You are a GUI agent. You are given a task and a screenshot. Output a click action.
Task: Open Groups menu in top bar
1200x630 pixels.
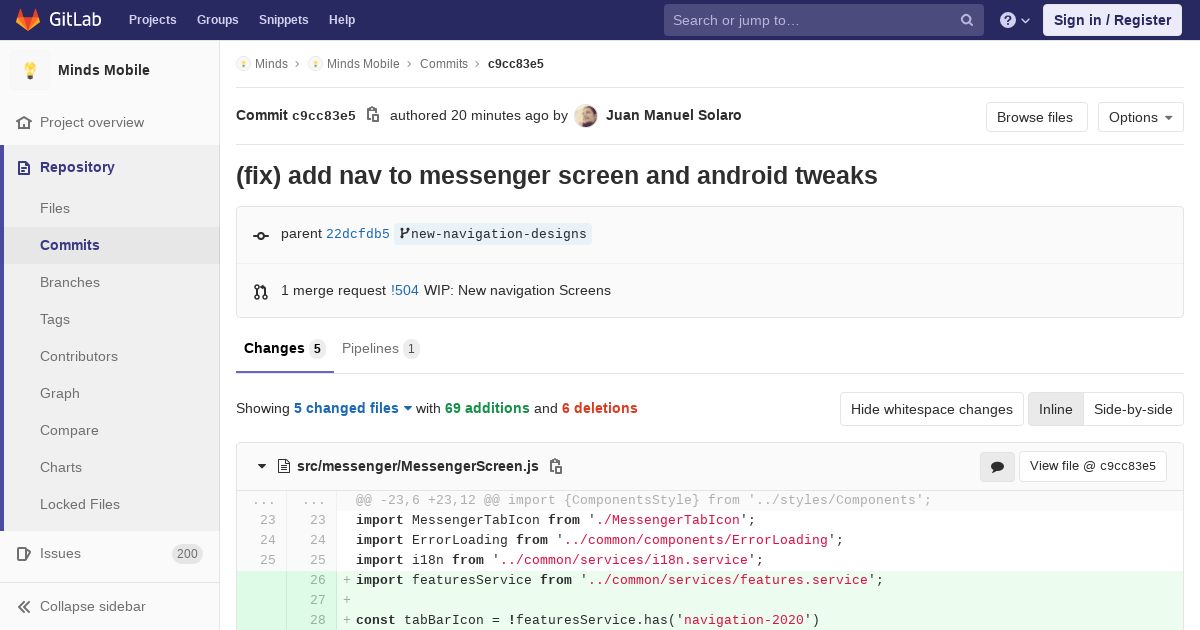point(217,20)
